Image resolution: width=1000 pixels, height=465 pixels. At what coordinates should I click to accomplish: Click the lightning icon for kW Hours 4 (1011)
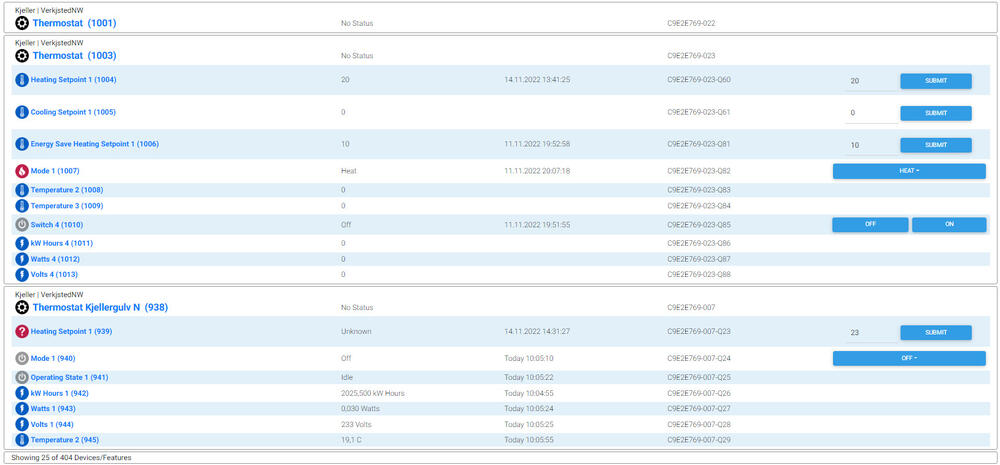pos(22,243)
